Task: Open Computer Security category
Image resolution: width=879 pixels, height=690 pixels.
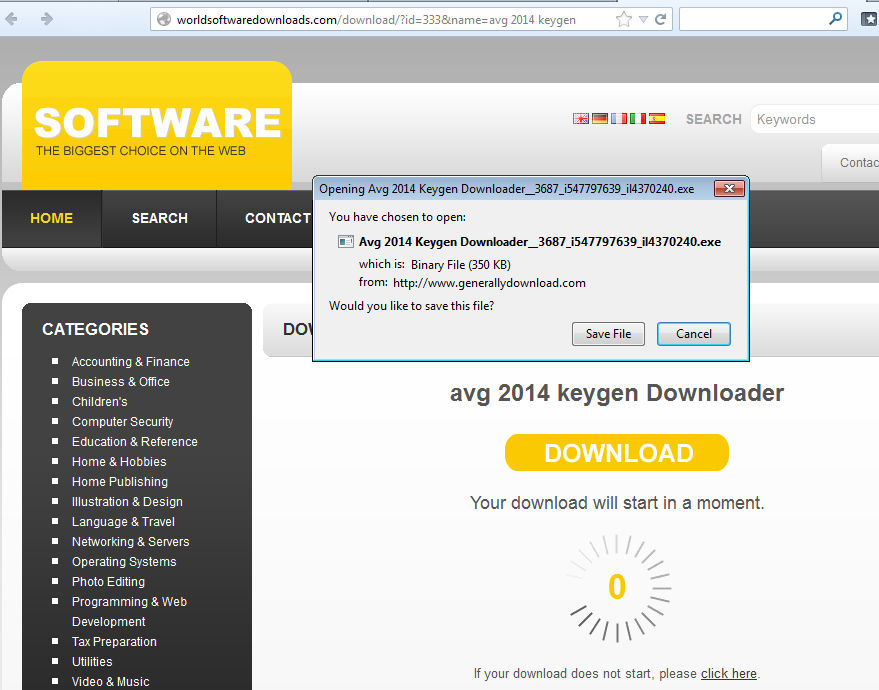Action: (x=122, y=422)
